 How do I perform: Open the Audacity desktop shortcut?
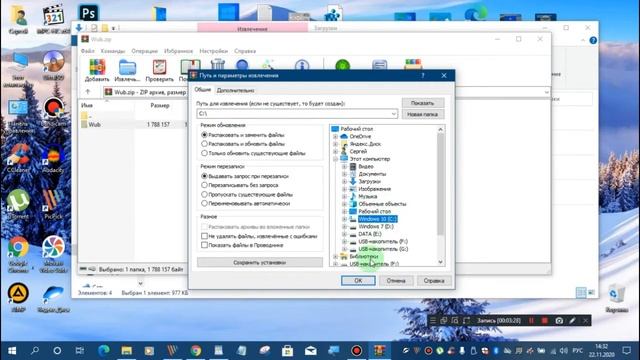pos(53,158)
